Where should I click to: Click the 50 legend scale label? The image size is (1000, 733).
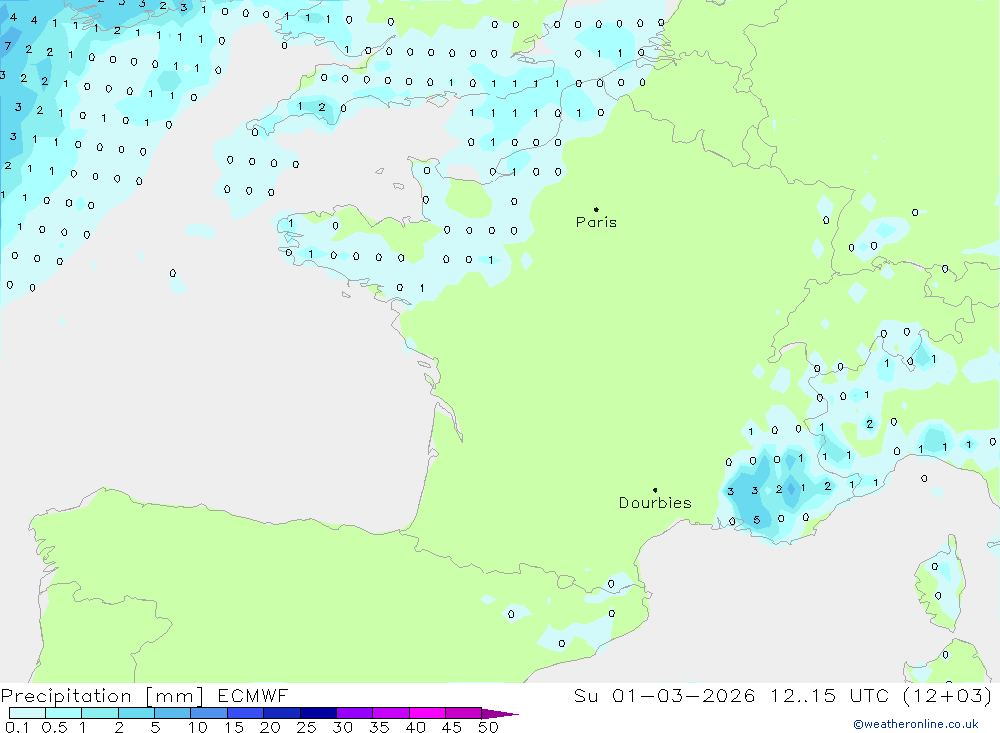pyautogui.click(x=489, y=727)
